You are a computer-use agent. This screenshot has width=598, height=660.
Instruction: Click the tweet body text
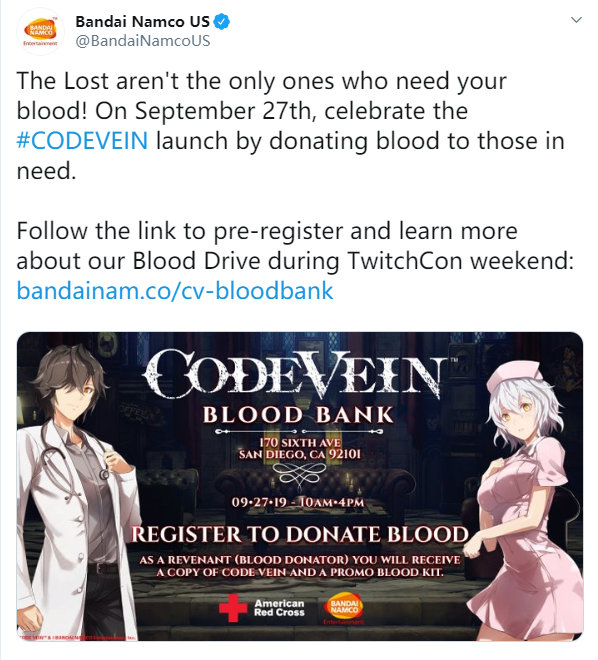pos(295,186)
